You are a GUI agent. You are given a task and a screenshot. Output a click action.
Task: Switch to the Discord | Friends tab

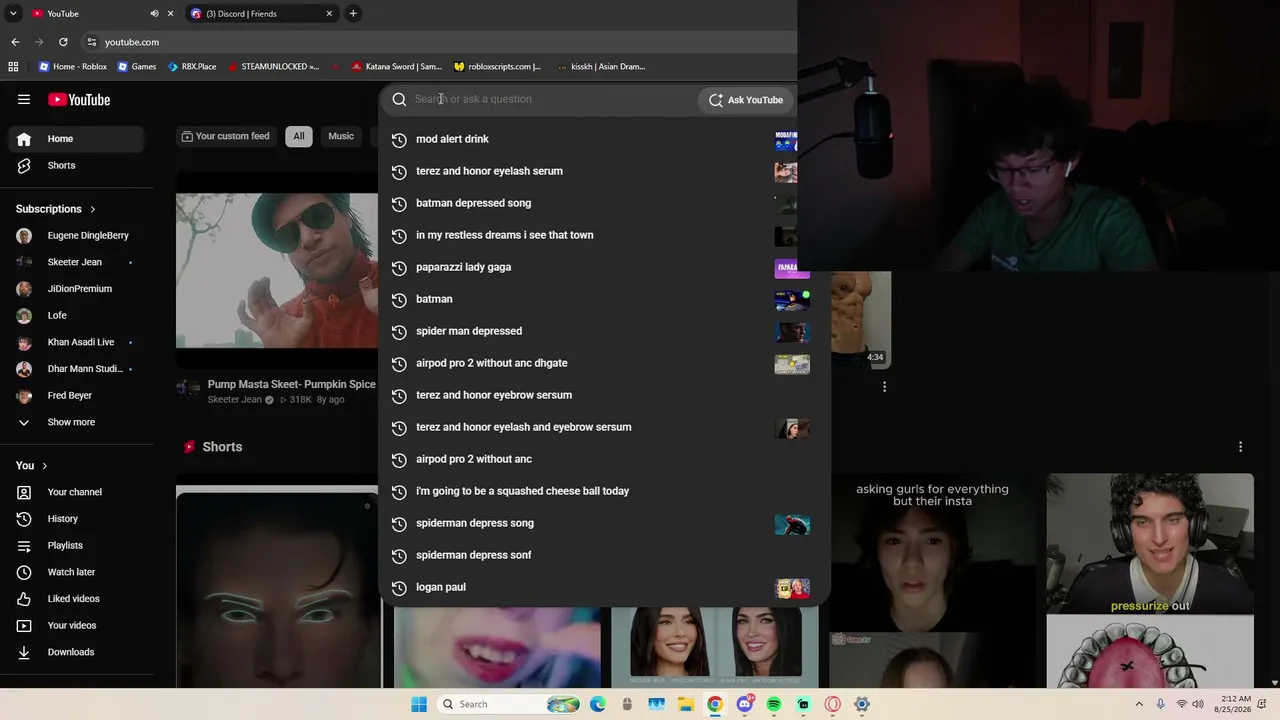click(x=262, y=14)
